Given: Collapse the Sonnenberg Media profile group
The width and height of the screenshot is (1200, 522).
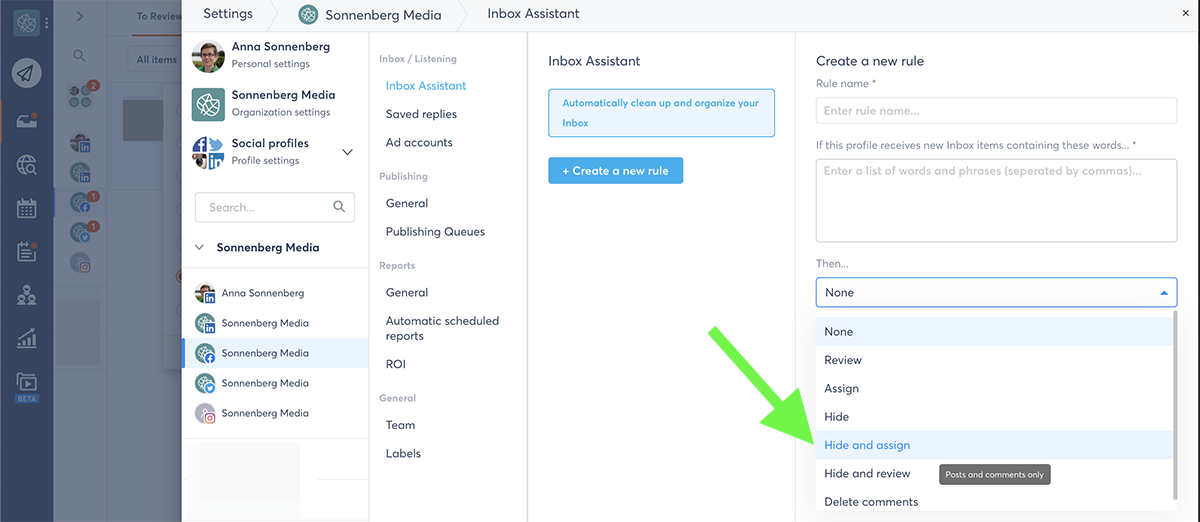Looking at the screenshot, I should click(x=201, y=247).
